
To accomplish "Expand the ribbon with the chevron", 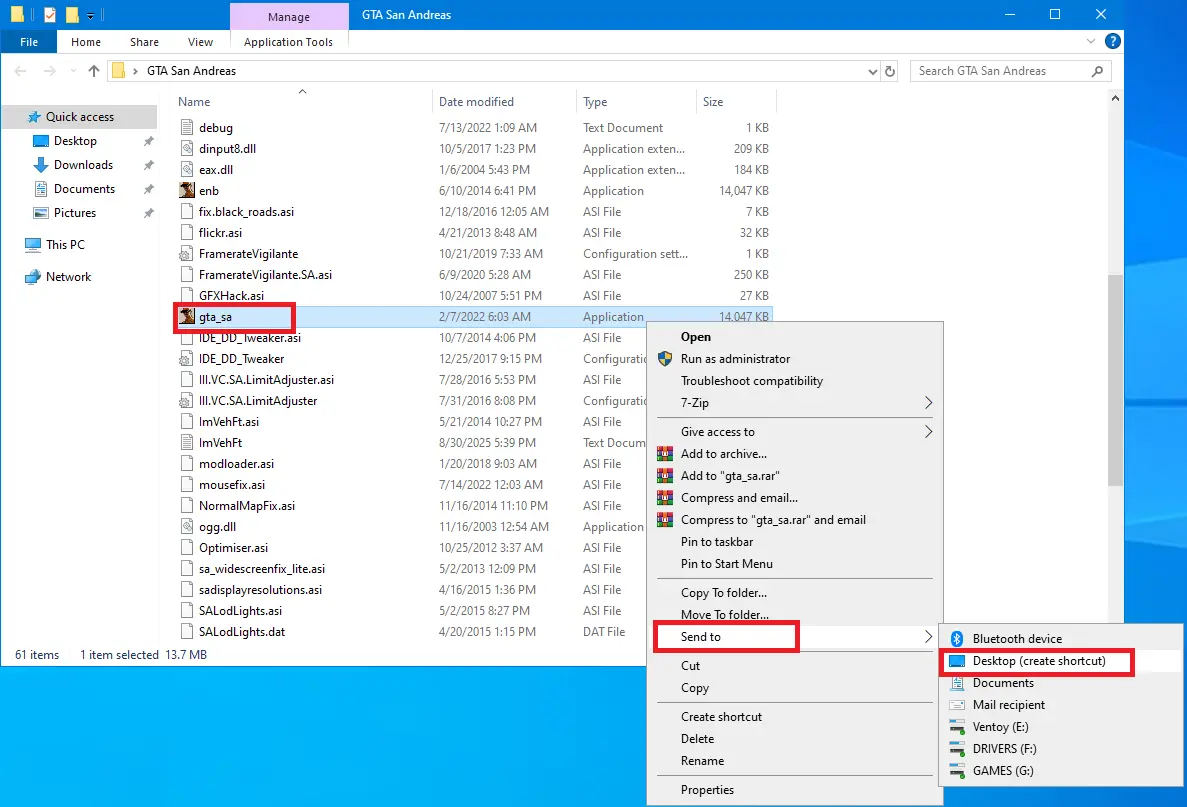I will 1090,42.
